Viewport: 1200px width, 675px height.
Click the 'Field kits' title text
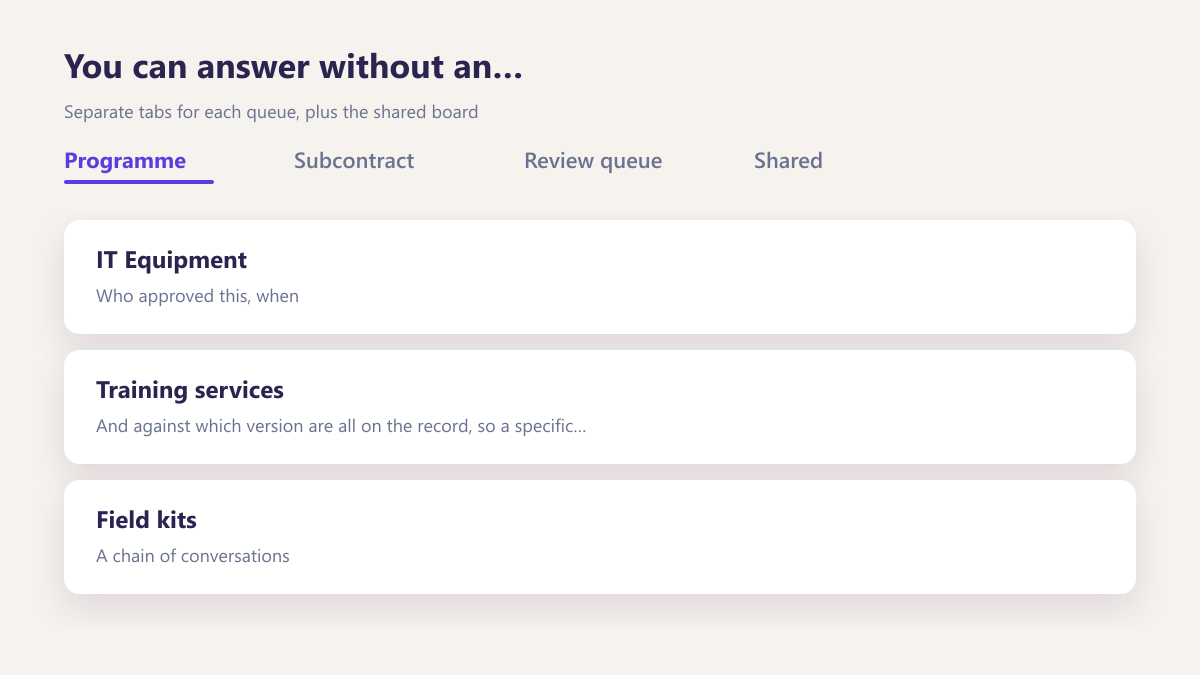146,520
